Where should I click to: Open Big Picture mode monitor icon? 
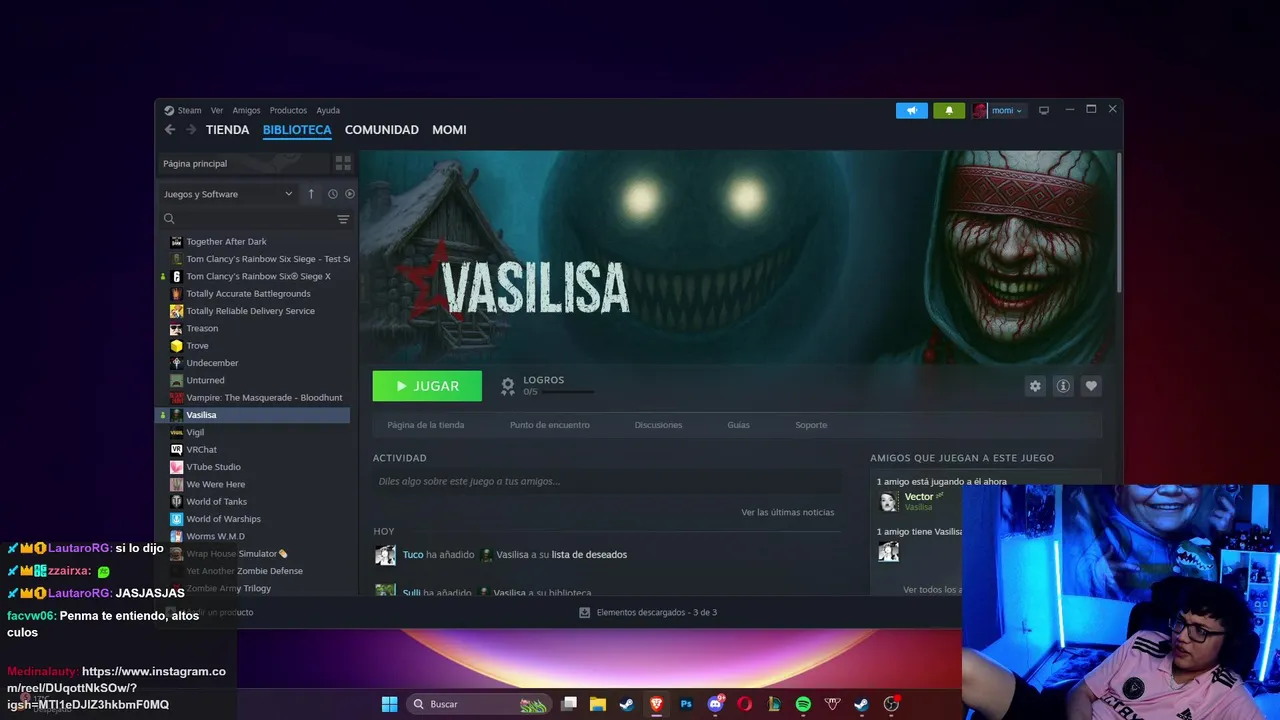tap(1044, 110)
